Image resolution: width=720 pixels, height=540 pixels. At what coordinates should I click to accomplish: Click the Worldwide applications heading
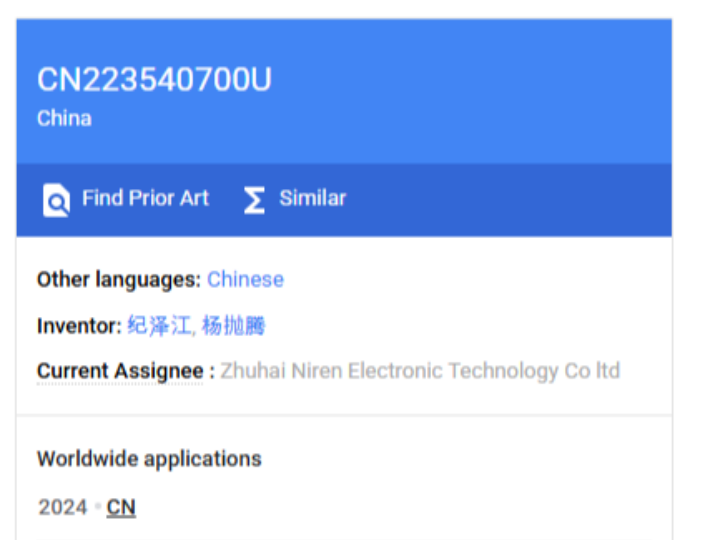click(x=149, y=459)
